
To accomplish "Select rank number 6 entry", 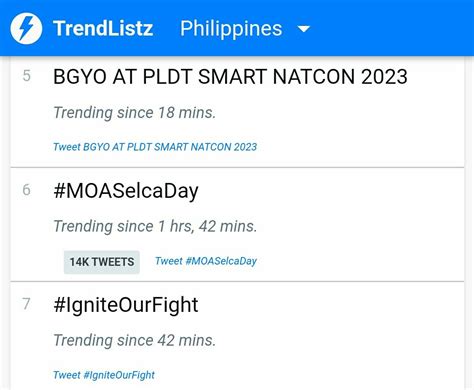I will 26,190.
